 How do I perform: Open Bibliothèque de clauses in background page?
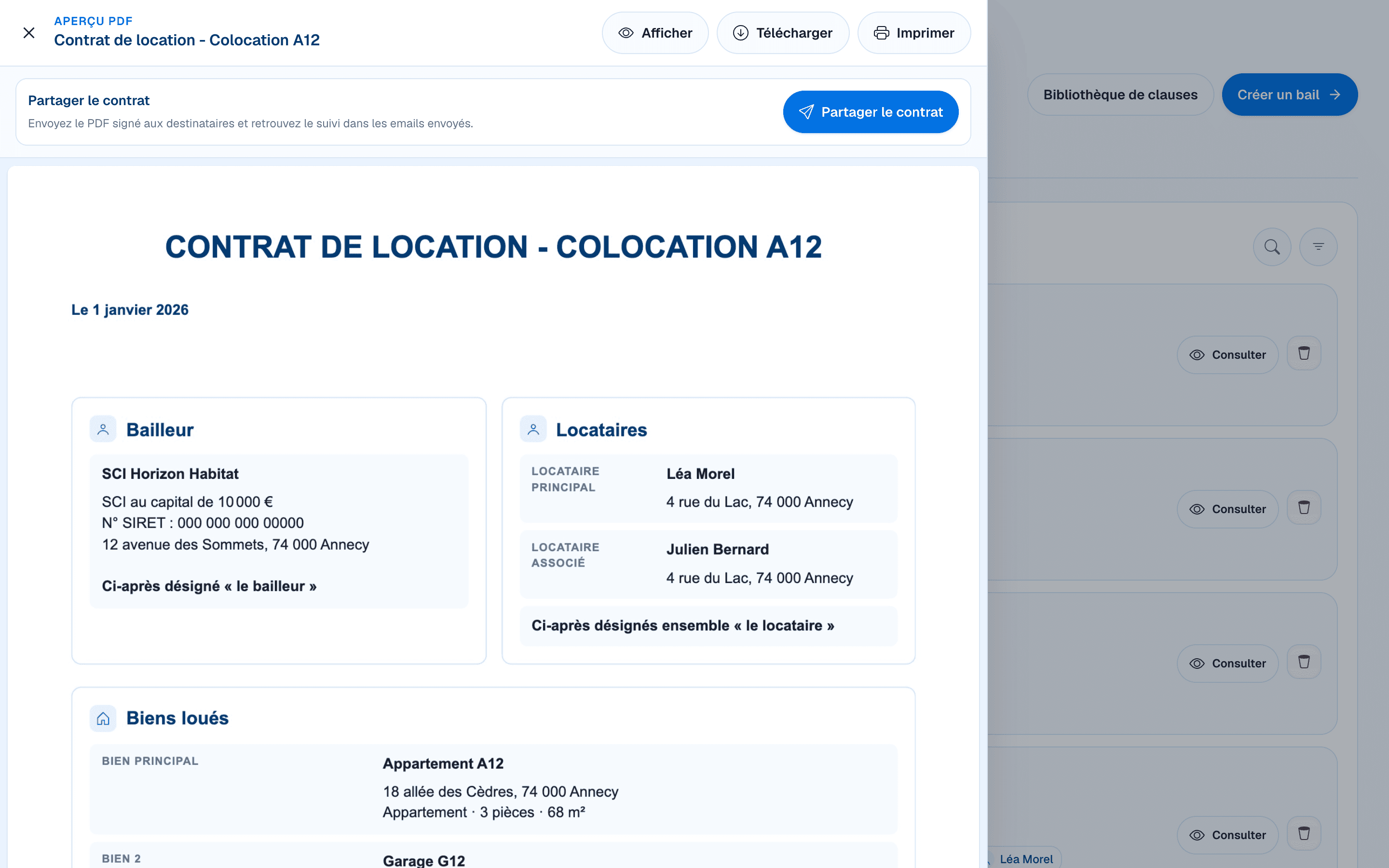(1120, 95)
